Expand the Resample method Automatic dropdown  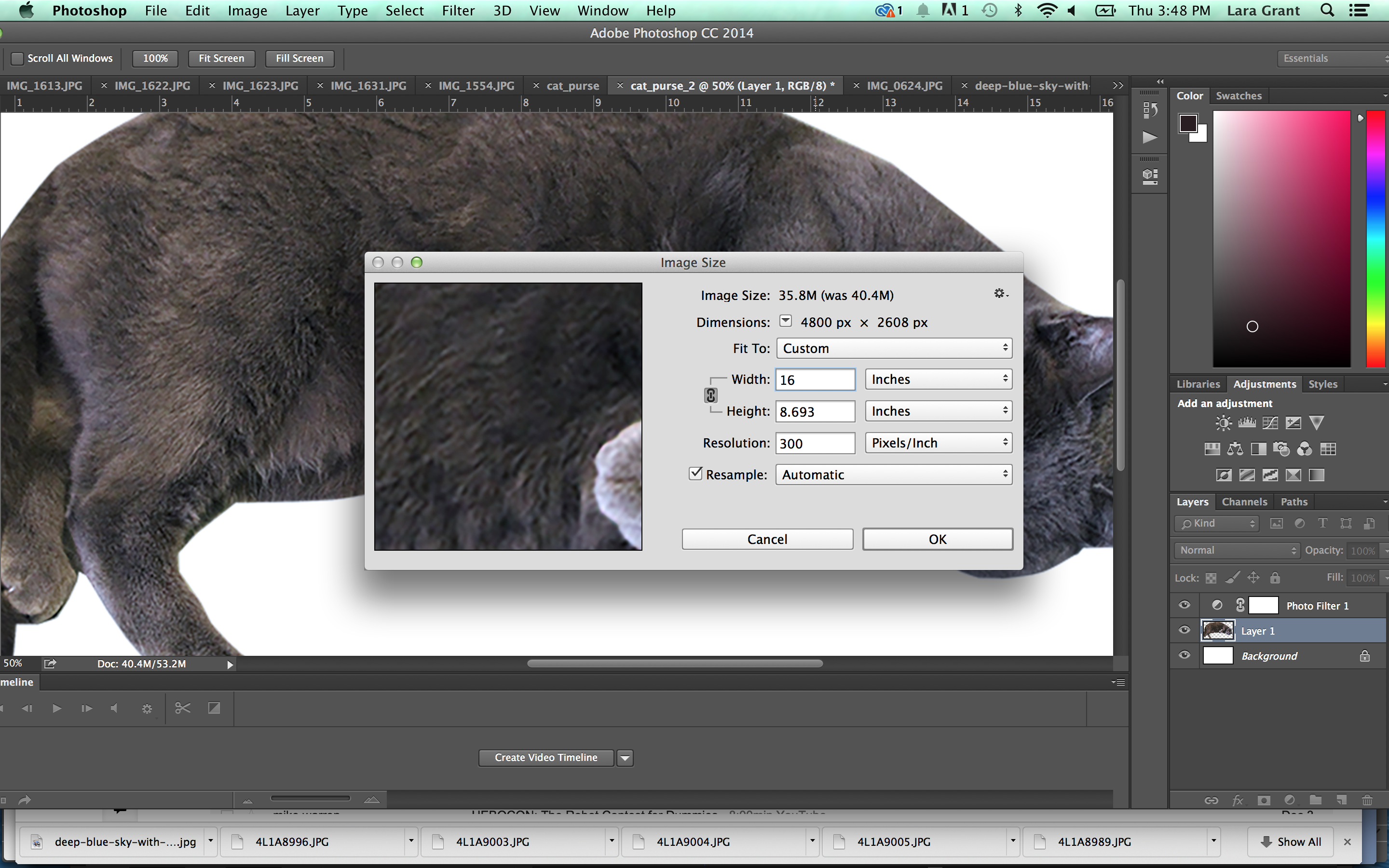tap(1005, 474)
